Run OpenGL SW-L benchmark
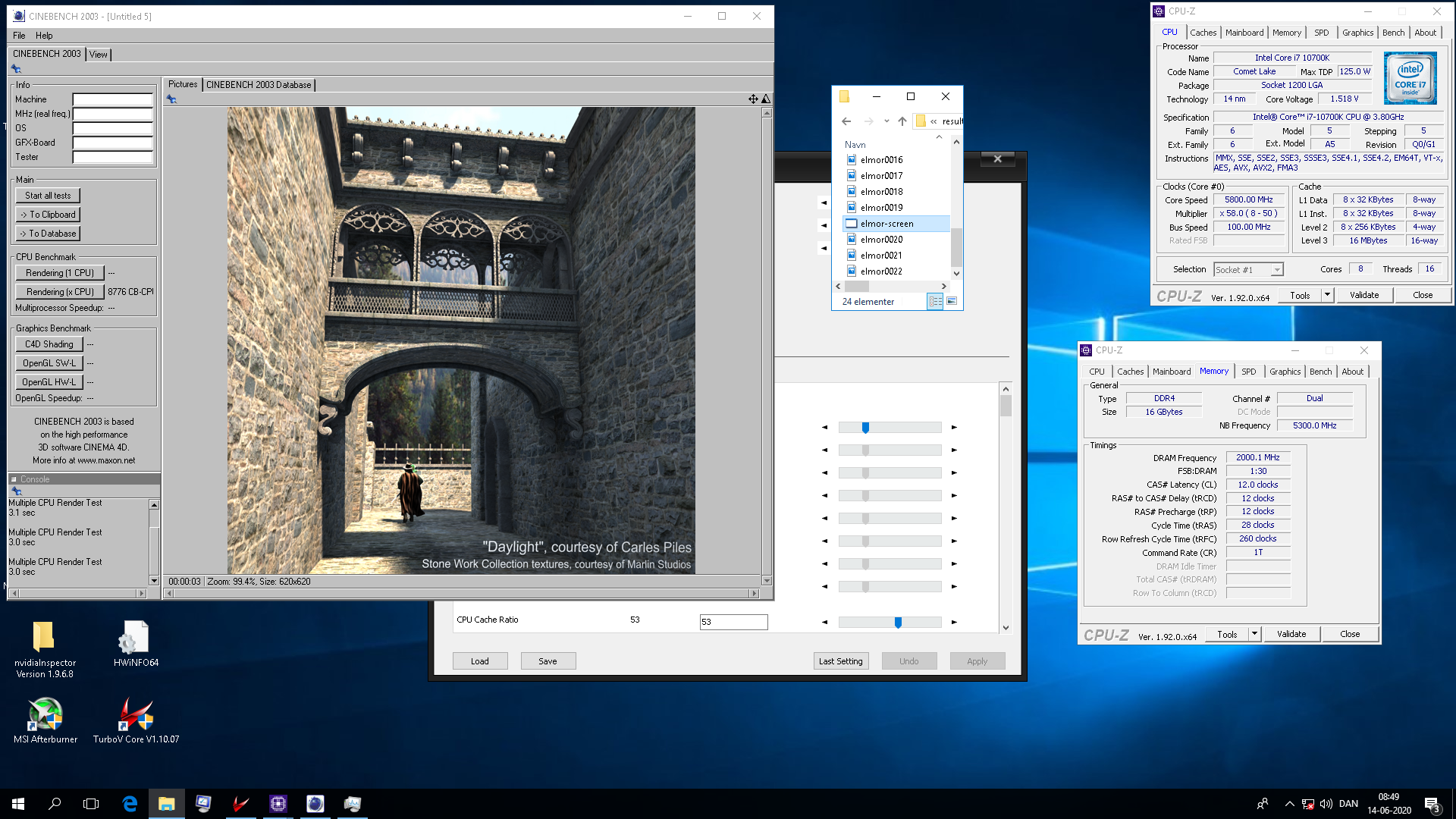This screenshot has width=1456, height=819. [49, 363]
